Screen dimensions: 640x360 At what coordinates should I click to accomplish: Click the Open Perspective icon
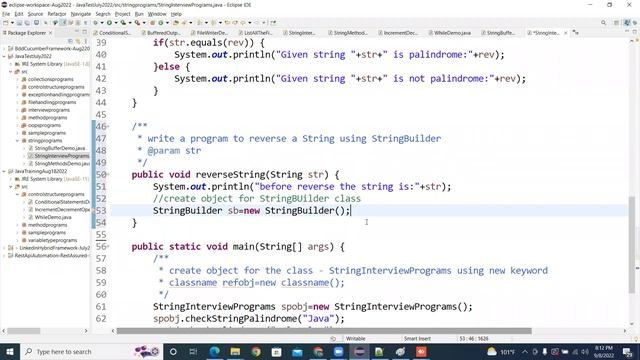coord(616,23)
